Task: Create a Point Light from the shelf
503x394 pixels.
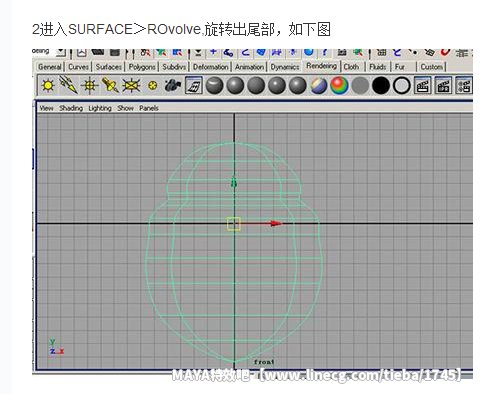Action: (x=89, y=86)
